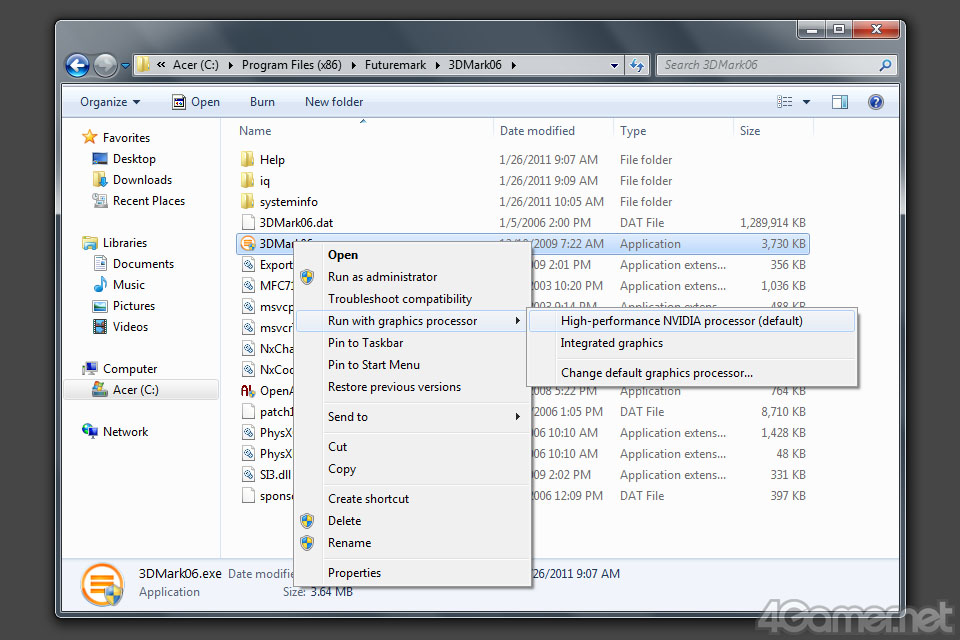
Task: Expand Run with graphics processor submenu
Action: [x=412, y=321]
